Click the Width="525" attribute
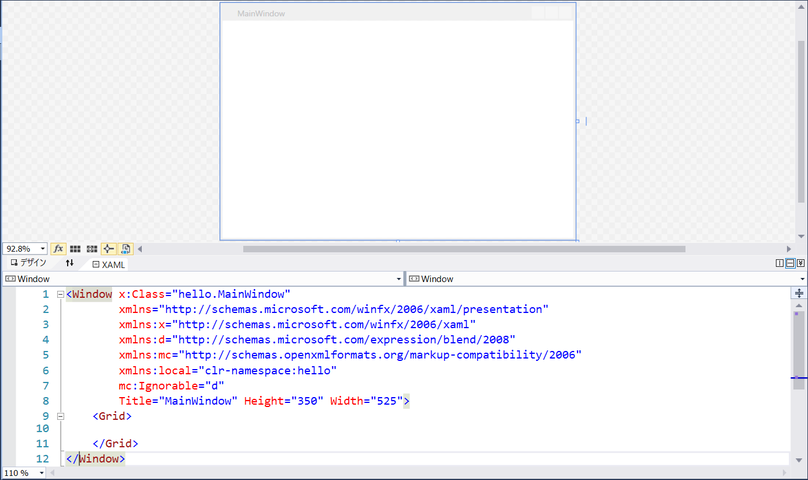Image resolution: width=808 pixels, height=480 pixels. 366,401
